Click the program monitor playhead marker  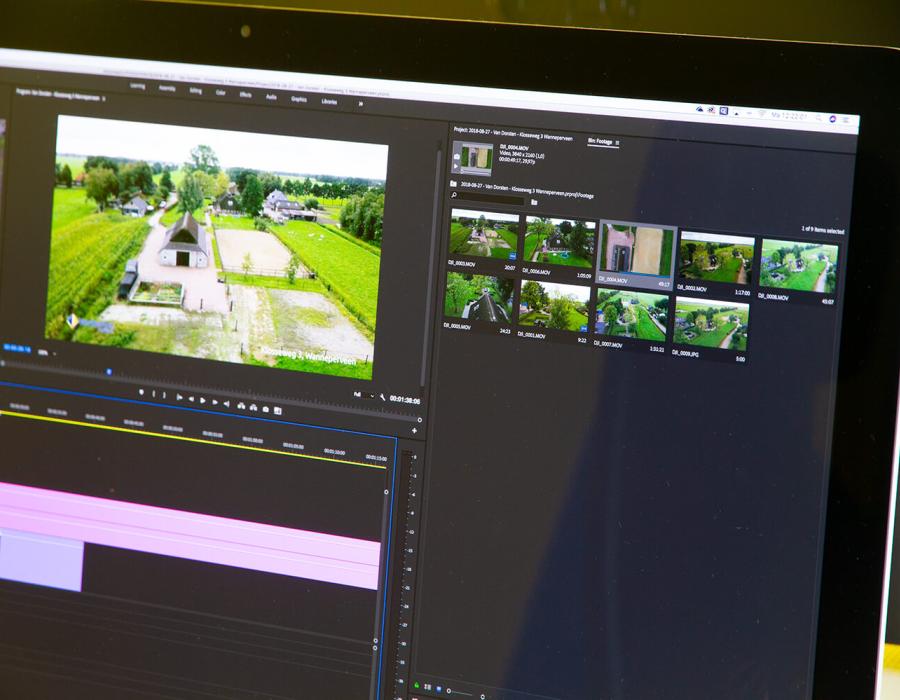tap(109, 372)
